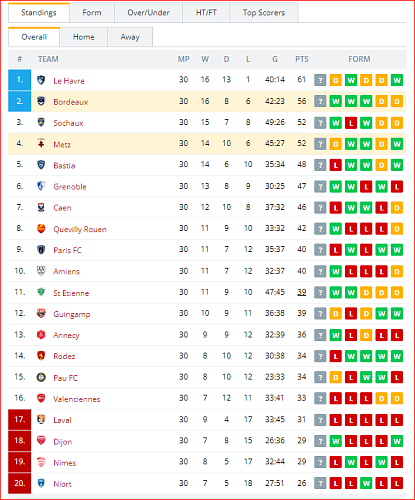The width and height of the screenshot is (415, 500).
Task: Switch to the Form tab
Action: (92, 13)
